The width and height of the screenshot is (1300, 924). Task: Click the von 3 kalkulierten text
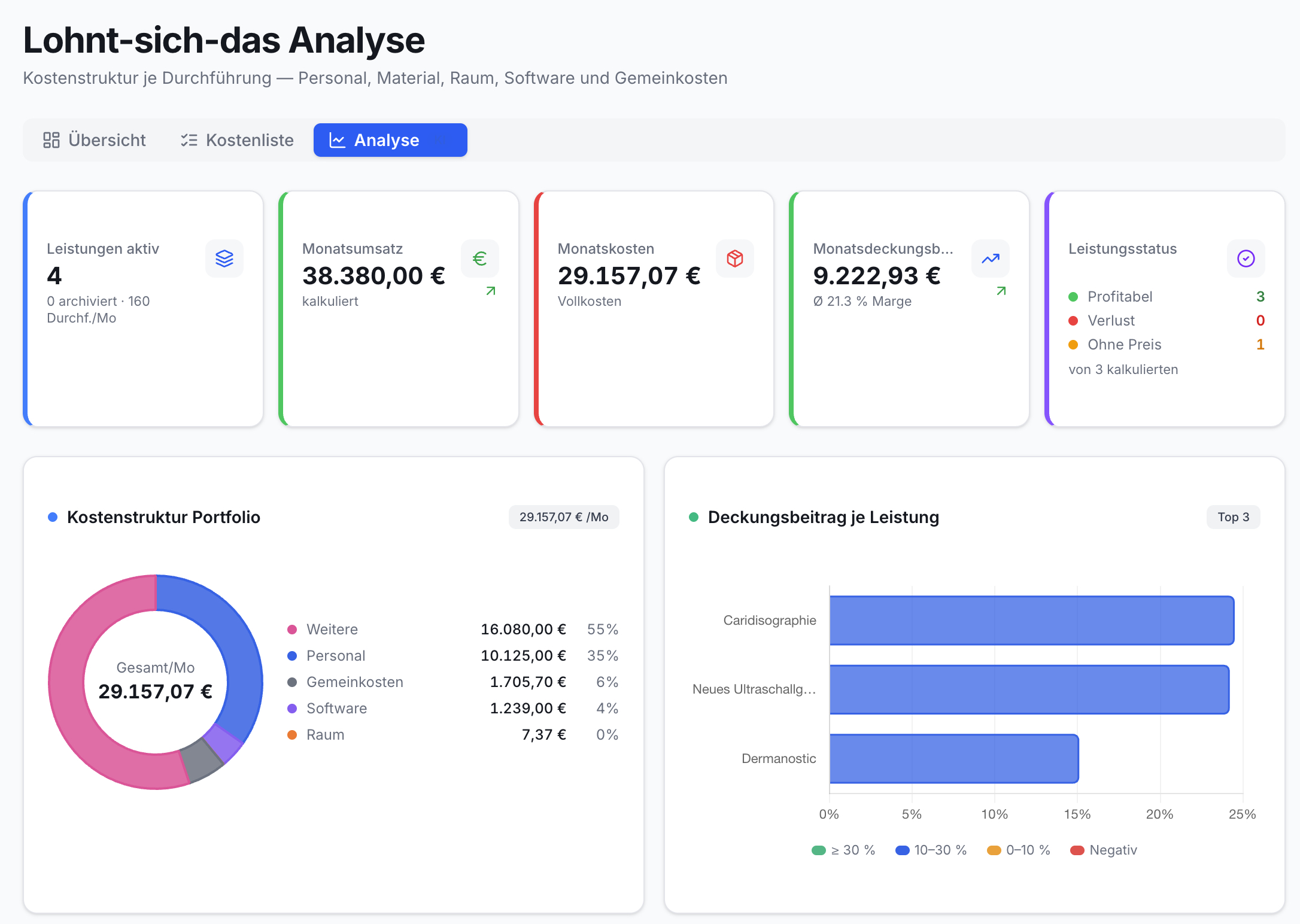pos(1123,370)
